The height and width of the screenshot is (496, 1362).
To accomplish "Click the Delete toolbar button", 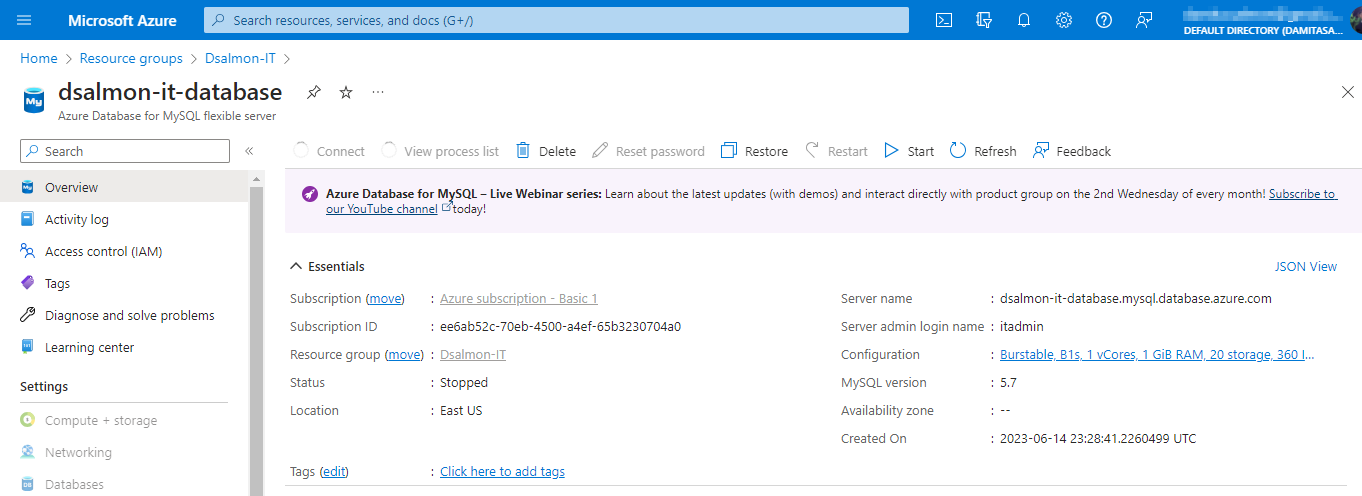I will pos(546,151).
